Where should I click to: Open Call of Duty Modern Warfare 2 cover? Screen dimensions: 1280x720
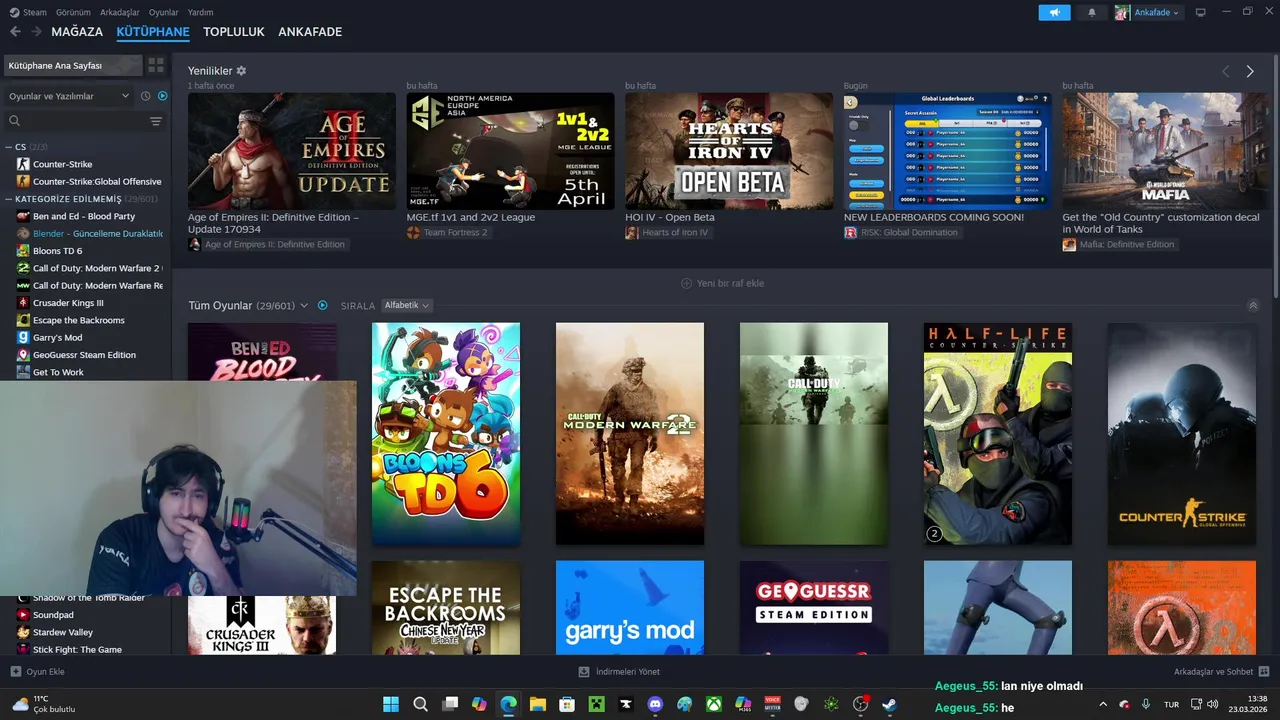(x=630, y=434)
